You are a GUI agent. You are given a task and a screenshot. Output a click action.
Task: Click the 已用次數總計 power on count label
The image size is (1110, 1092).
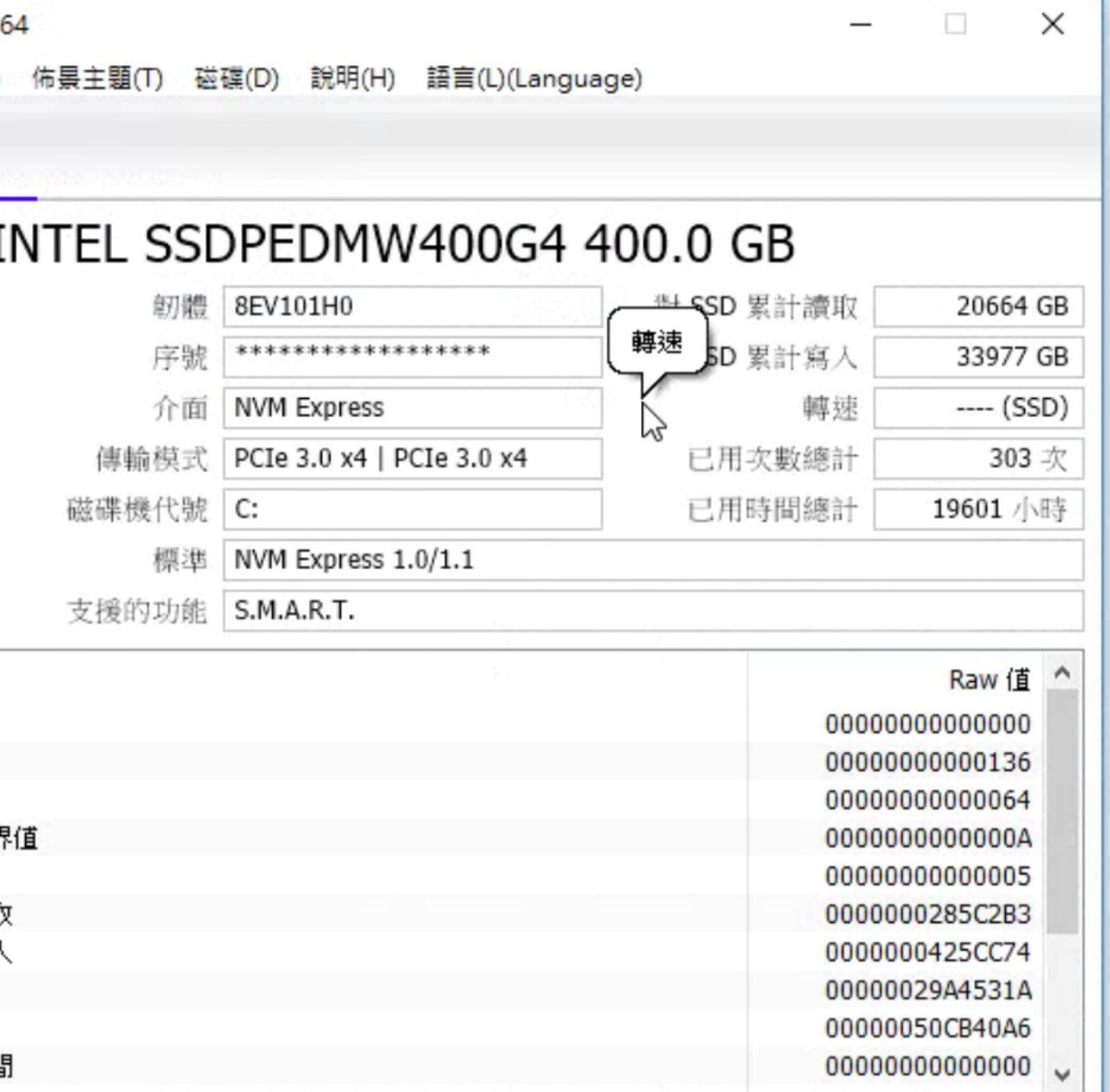coord(773,459)
